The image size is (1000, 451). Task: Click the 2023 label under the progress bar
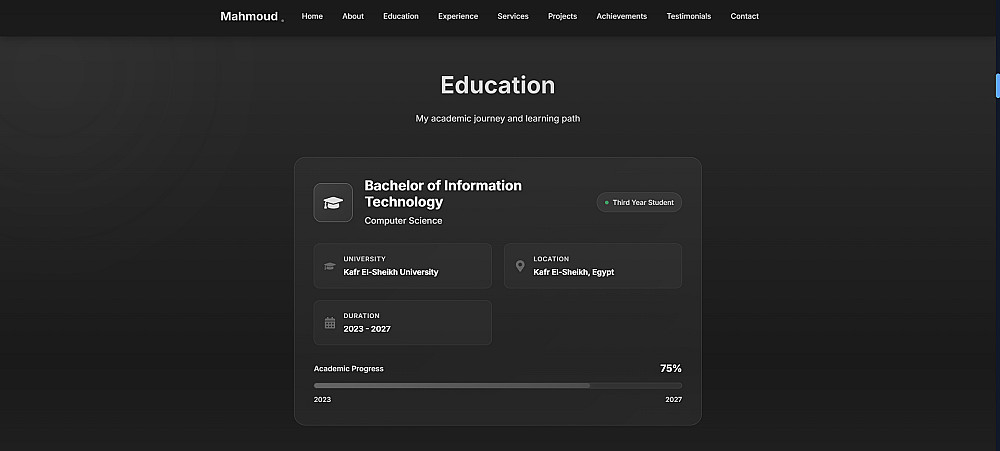pyautogui.click(x=322, y=400)
